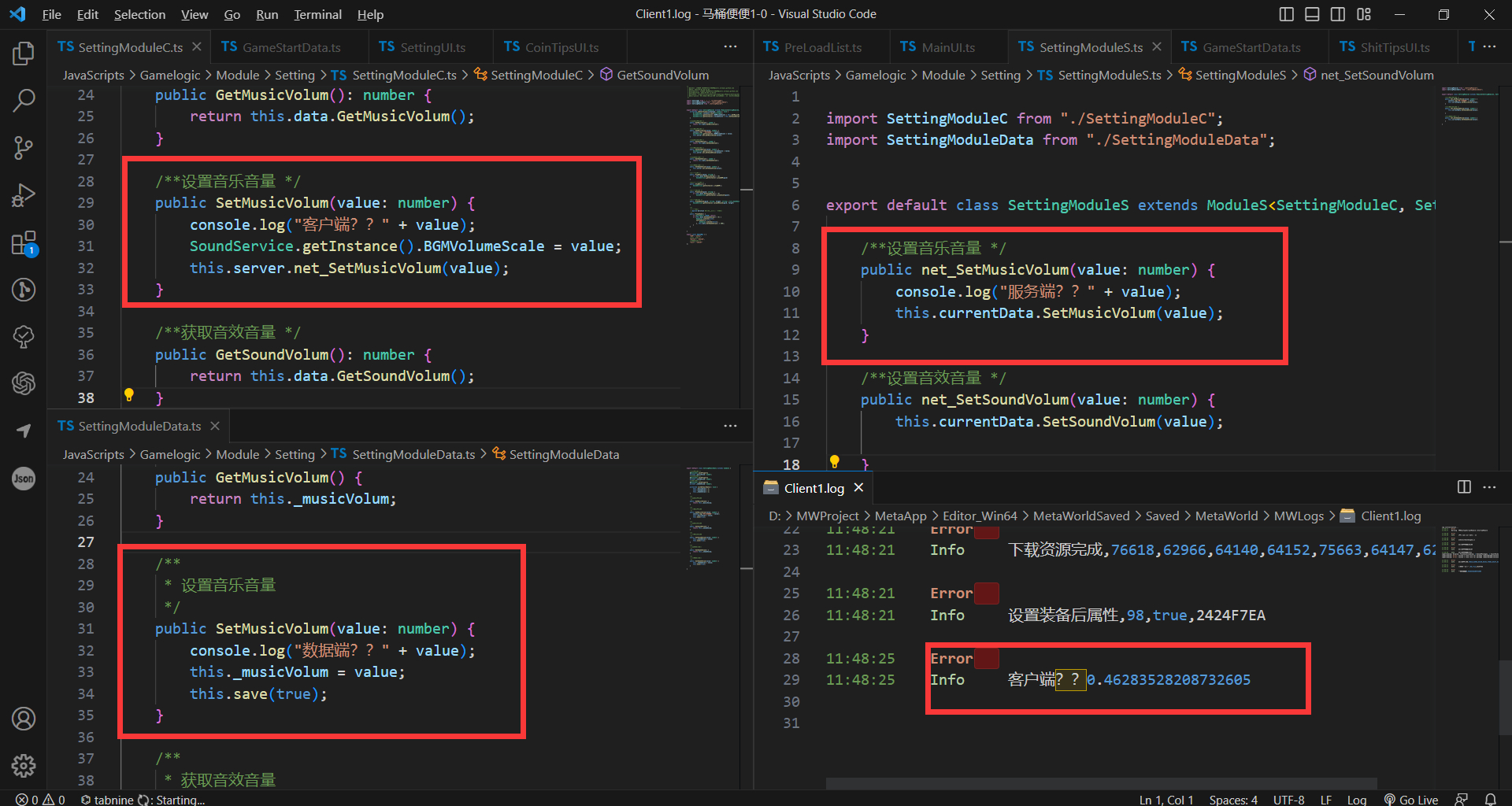Open the timeline clock icon in activity bar
Viewport: 1512px width, 806px height.
point(24,290)
